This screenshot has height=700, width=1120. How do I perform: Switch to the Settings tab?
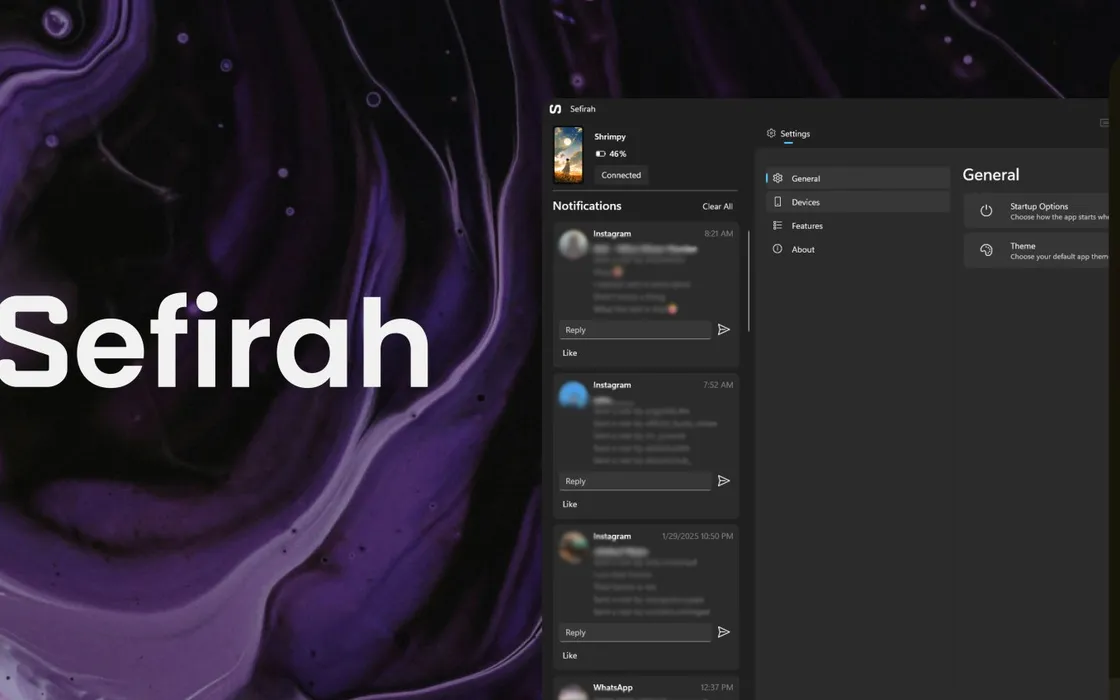point(788,134)
